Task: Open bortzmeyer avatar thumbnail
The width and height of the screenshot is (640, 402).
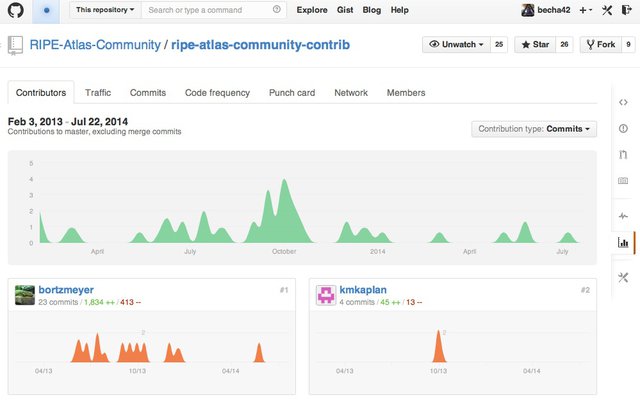Action: coord(25,295)
